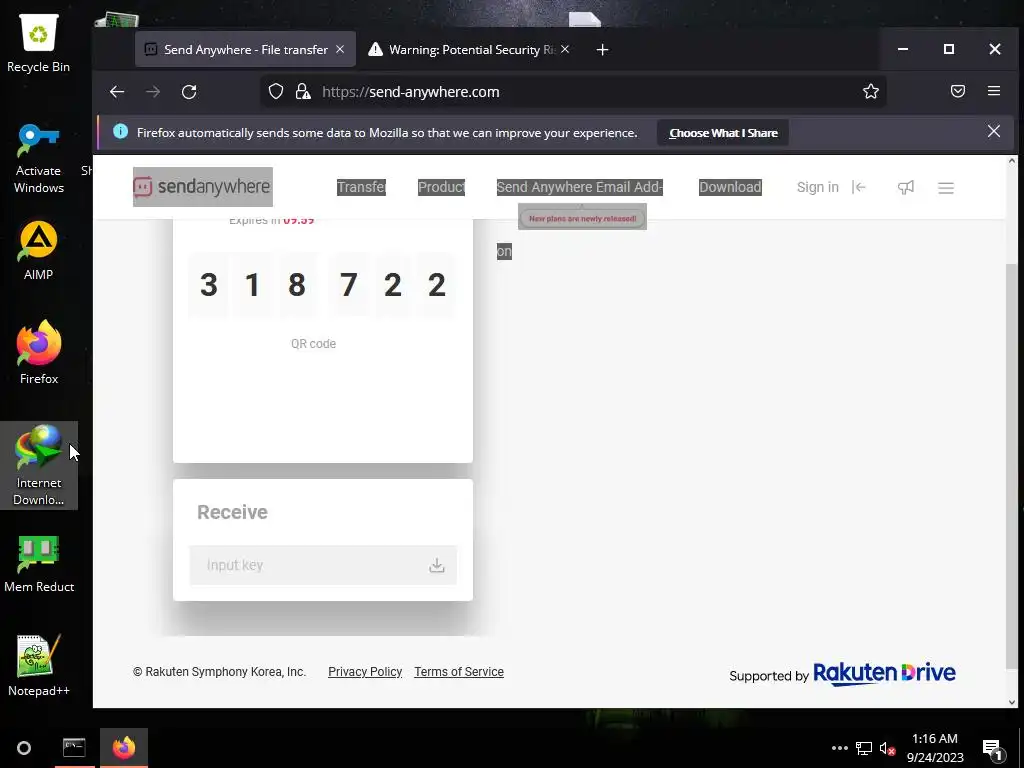
Task: Open a new tab with the plus button
Action: 602,50
